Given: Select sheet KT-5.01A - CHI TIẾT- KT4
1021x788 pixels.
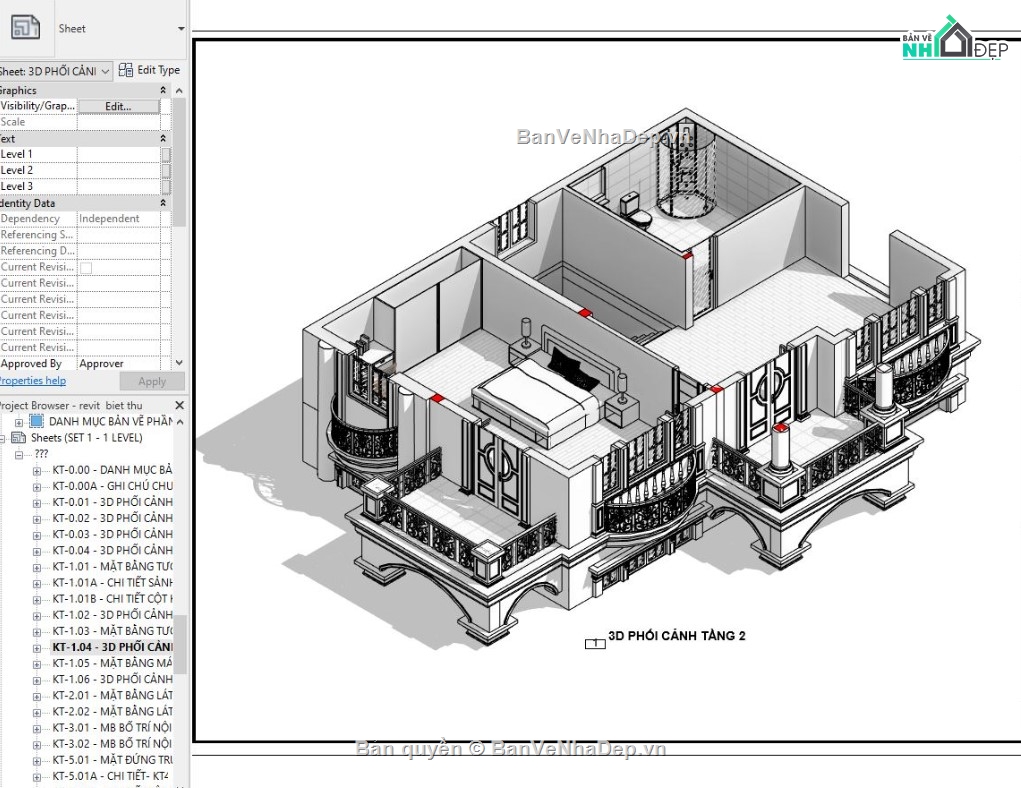Looking at the screenshot, I should click(113, 776).
